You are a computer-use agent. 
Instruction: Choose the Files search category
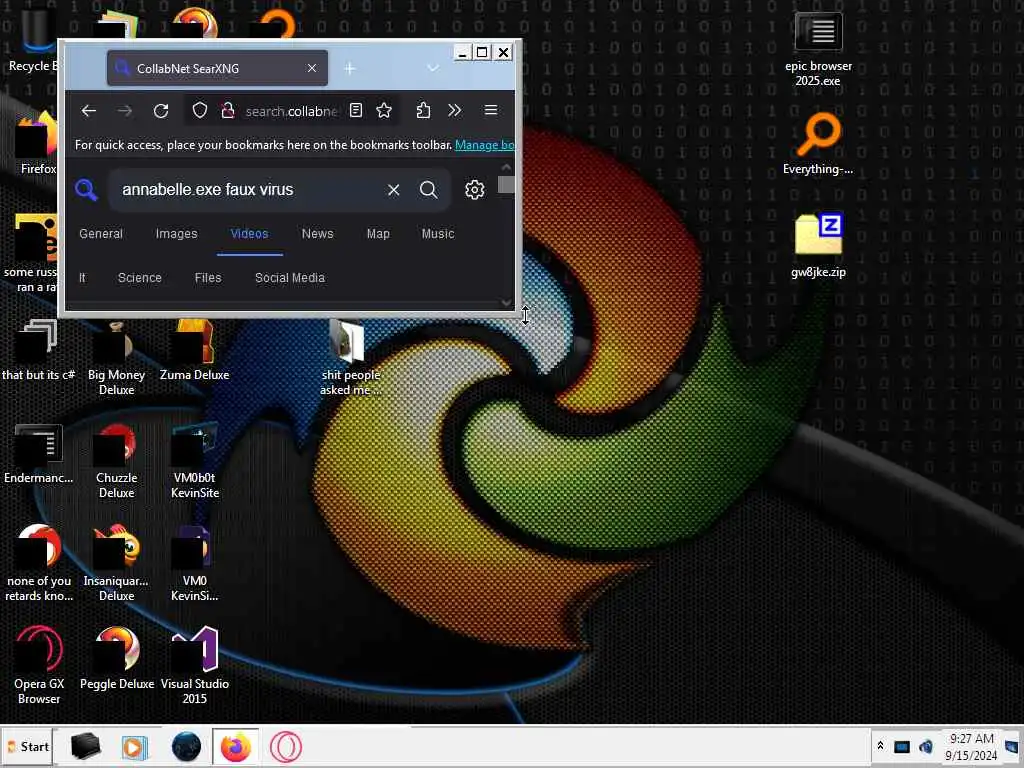coord(208,278)
